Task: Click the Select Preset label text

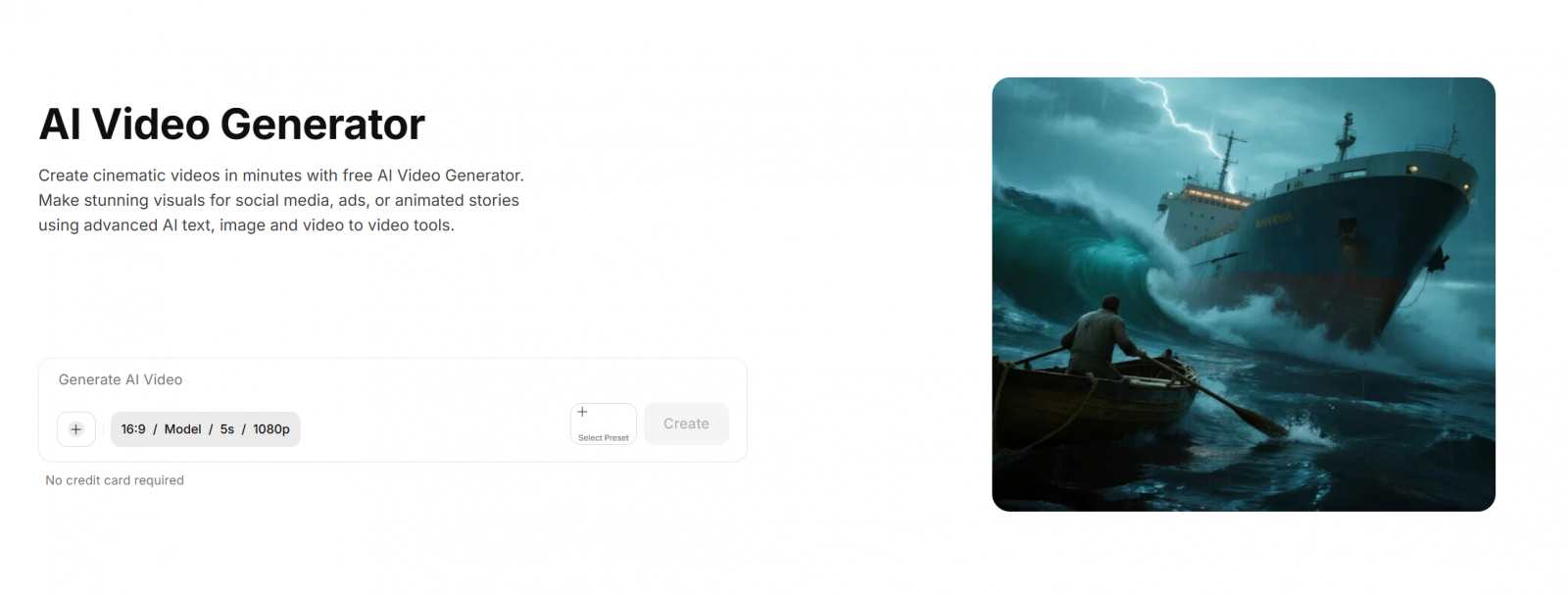Action: click(604, 438)
